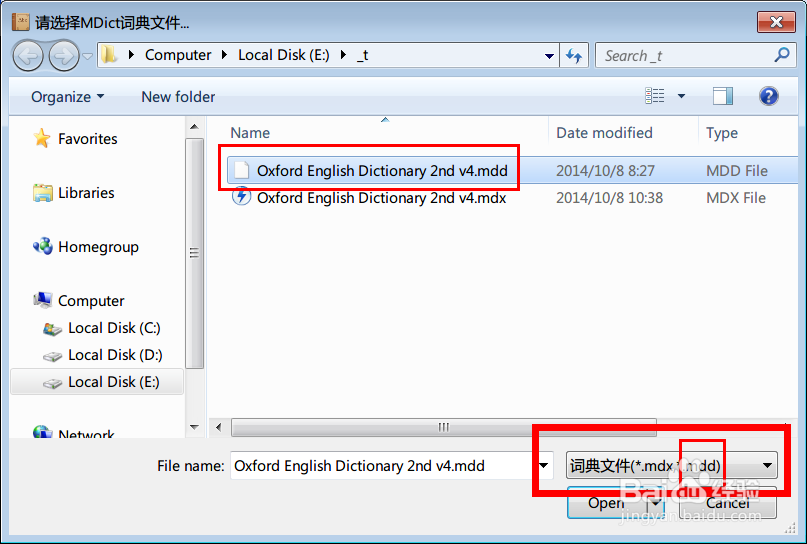Image resolution: width=807 pixels, height=544 pixels.
Task: Select the _t folder breadcrumb segment
Action: (x=363, y=55)
